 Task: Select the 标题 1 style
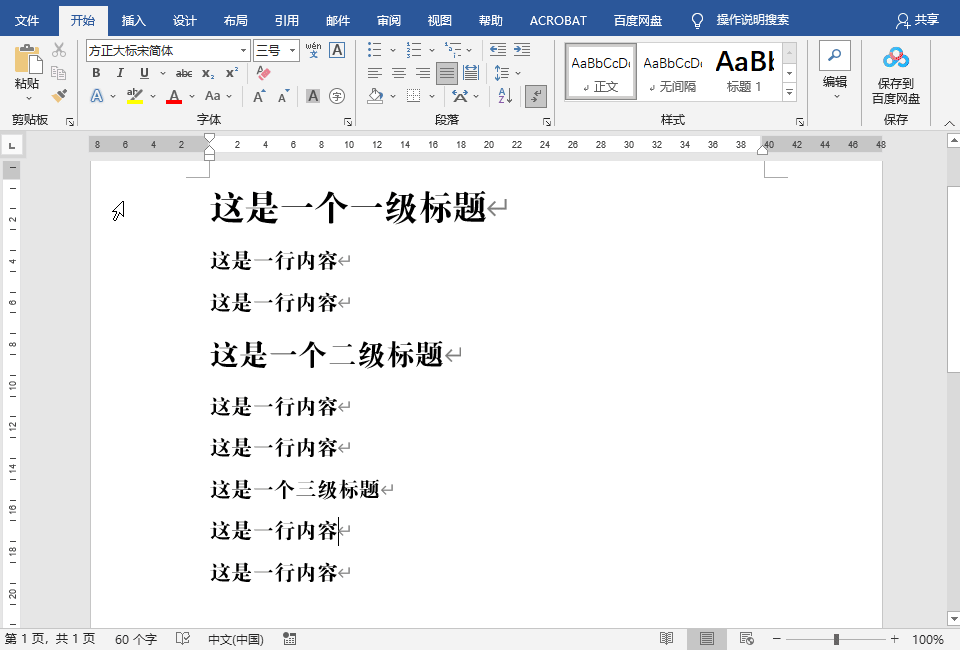(745, 71)
